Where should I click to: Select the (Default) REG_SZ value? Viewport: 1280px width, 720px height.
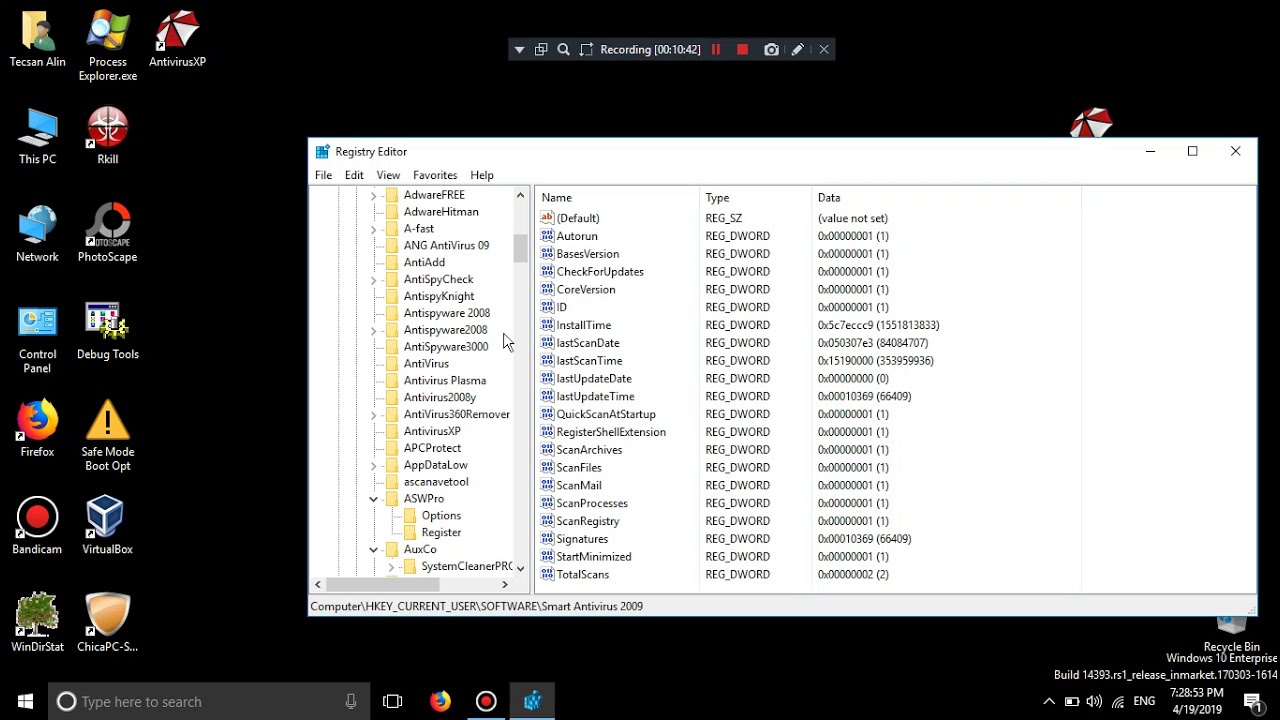tap(578, 218)
